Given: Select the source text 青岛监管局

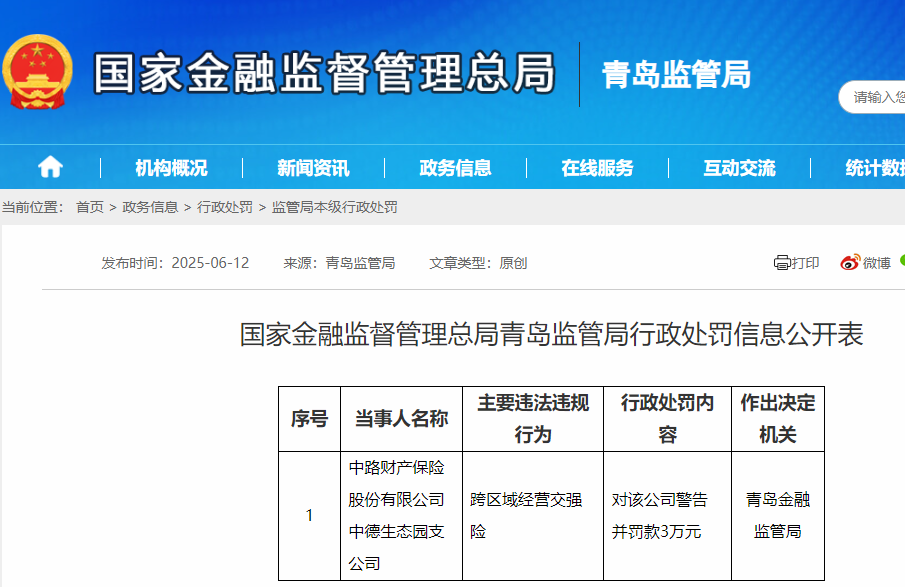Looking at the screenshot, I should (x=360, y=263).
